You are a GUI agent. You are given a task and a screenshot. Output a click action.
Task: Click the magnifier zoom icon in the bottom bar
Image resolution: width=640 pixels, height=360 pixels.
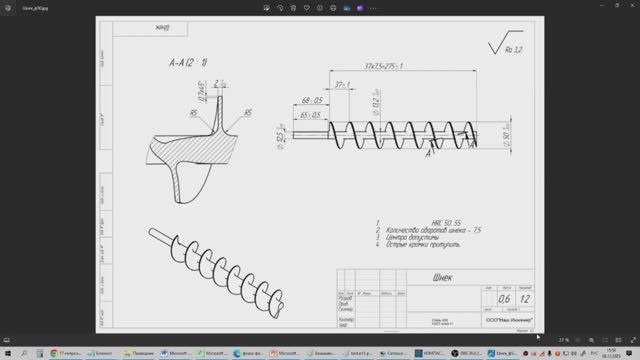click(x=591, y=340)
